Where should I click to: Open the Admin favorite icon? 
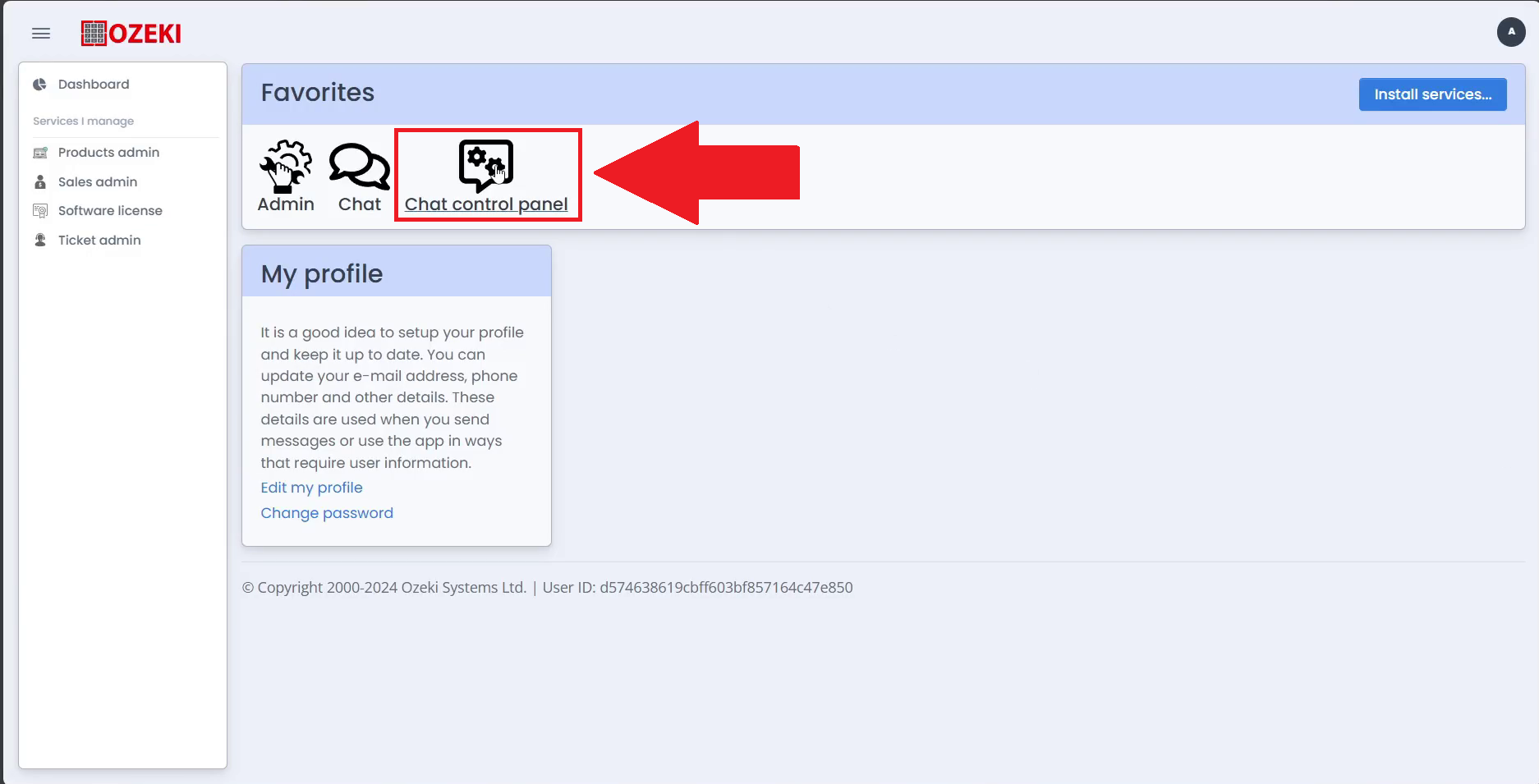point(286,166)
